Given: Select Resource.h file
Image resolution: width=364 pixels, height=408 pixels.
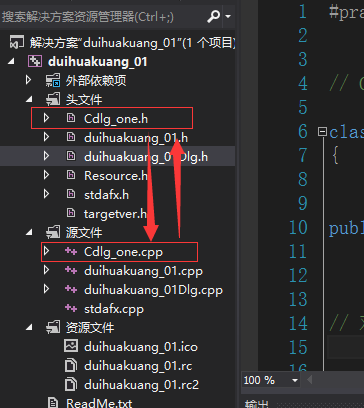Looking at the screenshot, I should tap(116, 176).
